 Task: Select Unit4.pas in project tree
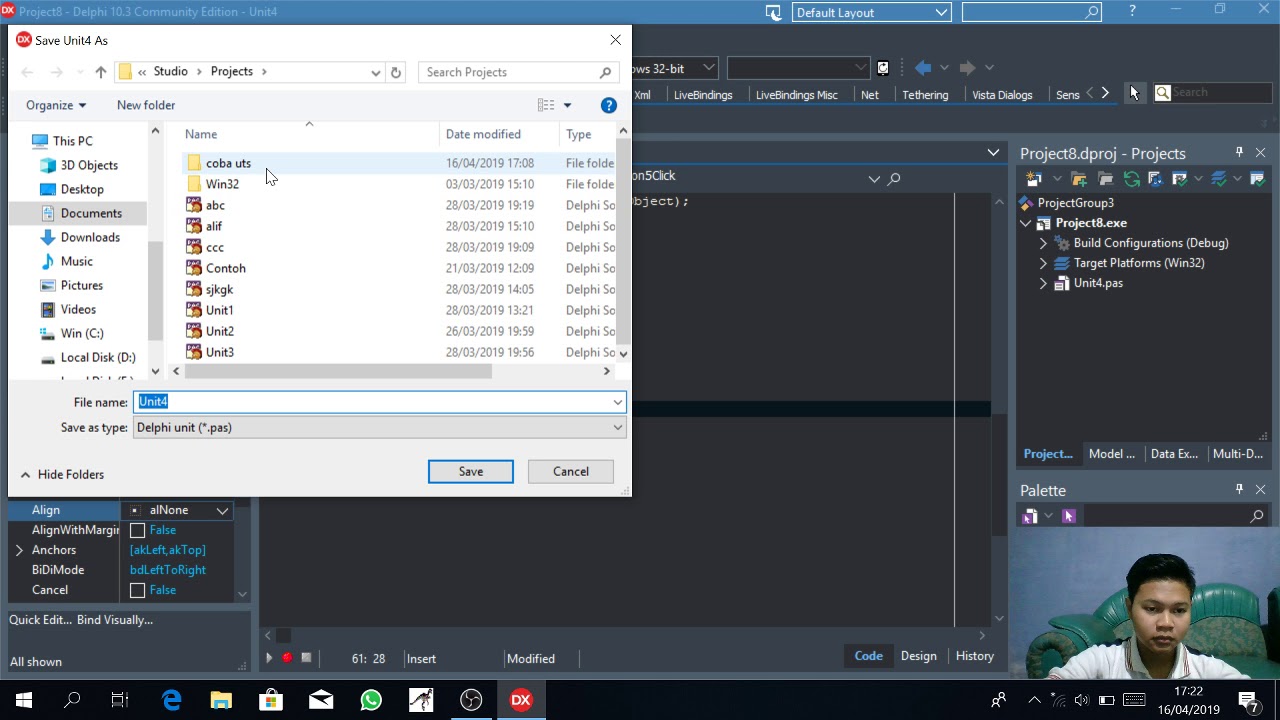pyautogui.click(x=1098, y=283)
